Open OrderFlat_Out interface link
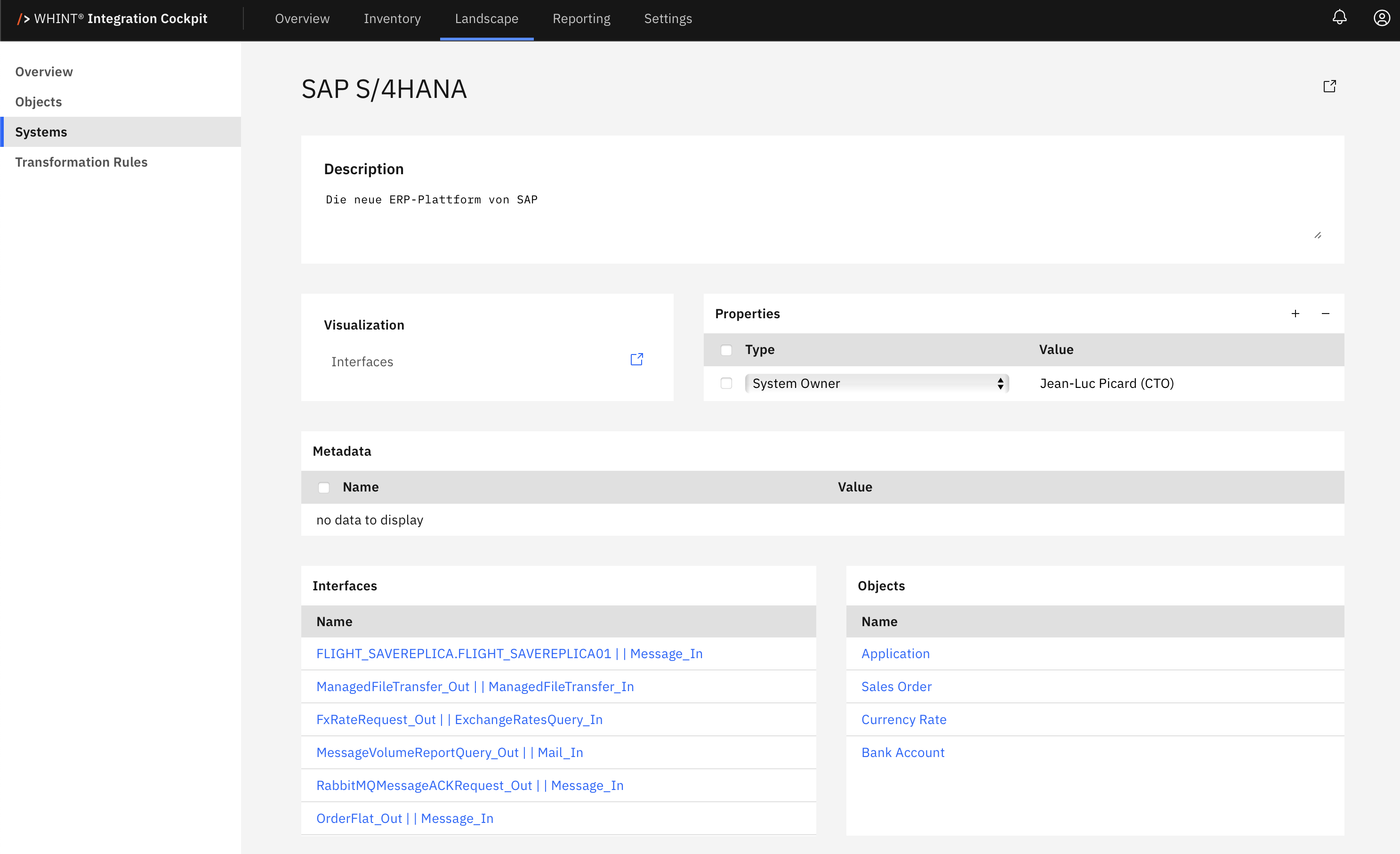The width and height of the screenshot is (1400, 854). click(404, 818)
